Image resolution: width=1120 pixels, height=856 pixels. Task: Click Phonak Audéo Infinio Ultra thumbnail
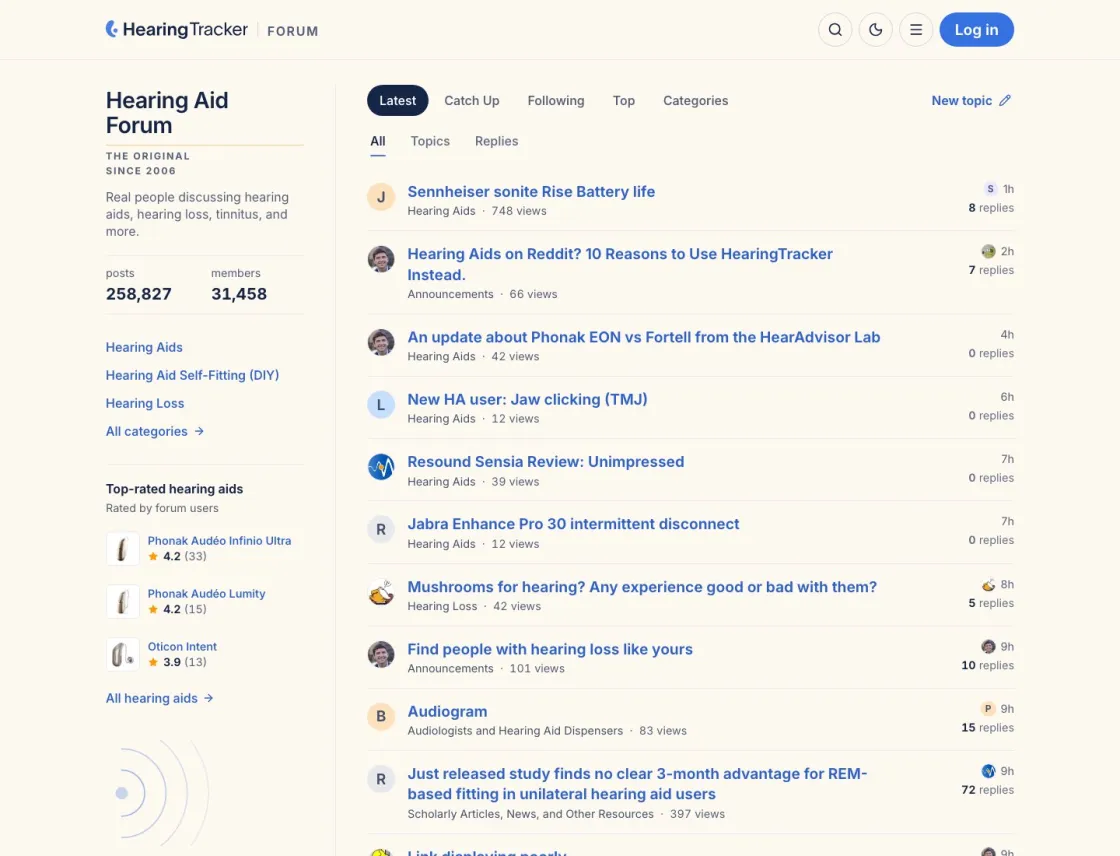(122, 549)
